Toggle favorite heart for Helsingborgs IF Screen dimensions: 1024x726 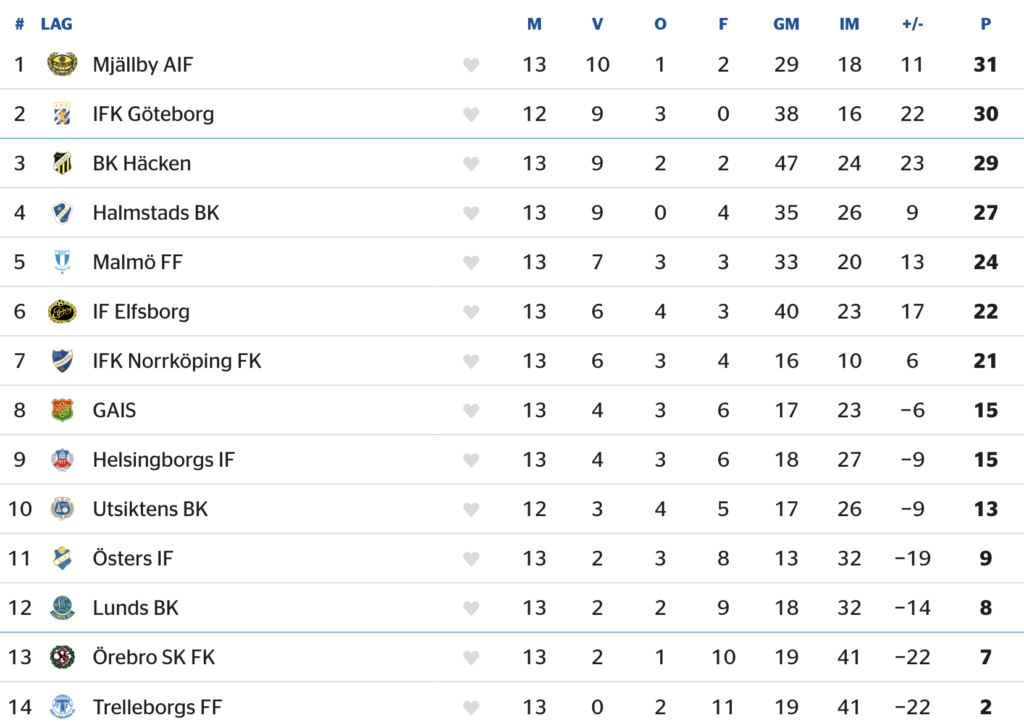[471, 460]
